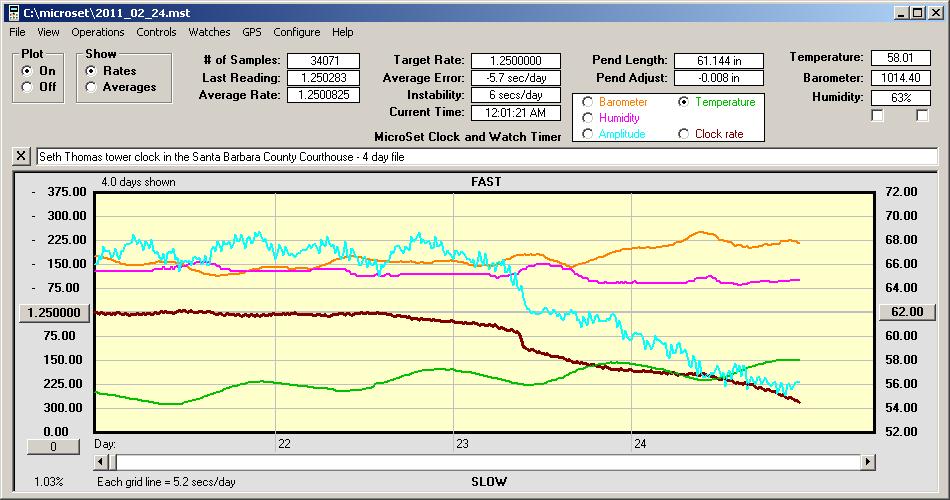This screenshot has width=950, height=500.
Task: Click the 1.03% status value
Action: [48, 482]
